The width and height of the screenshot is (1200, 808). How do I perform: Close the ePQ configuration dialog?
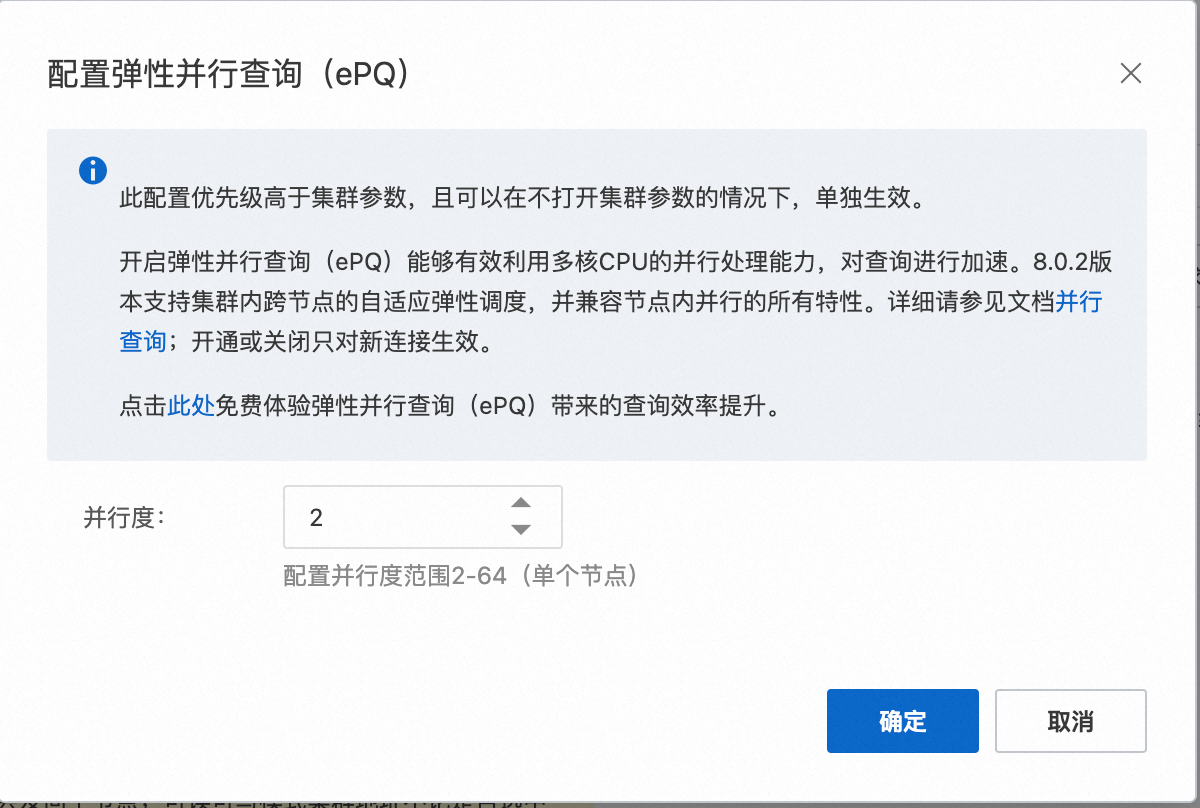pyautogui.click(x=1131, y=73)
